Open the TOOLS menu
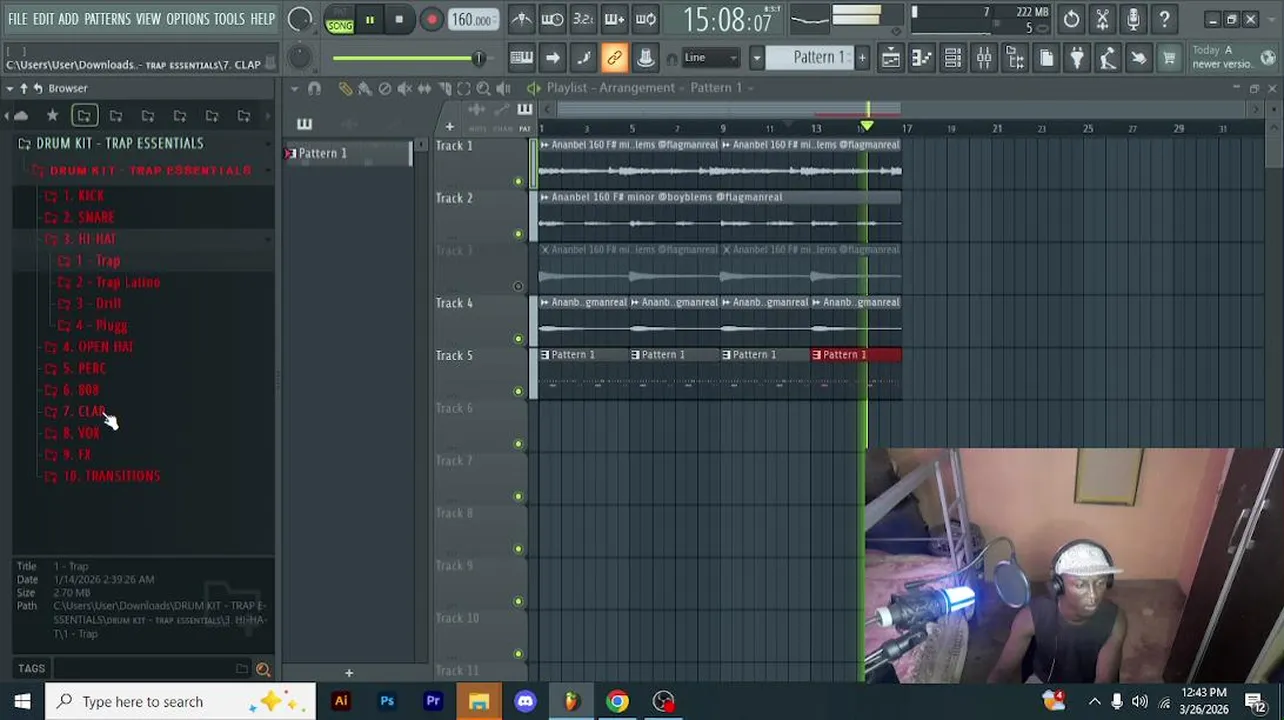1284x720 pixels. 229,19
